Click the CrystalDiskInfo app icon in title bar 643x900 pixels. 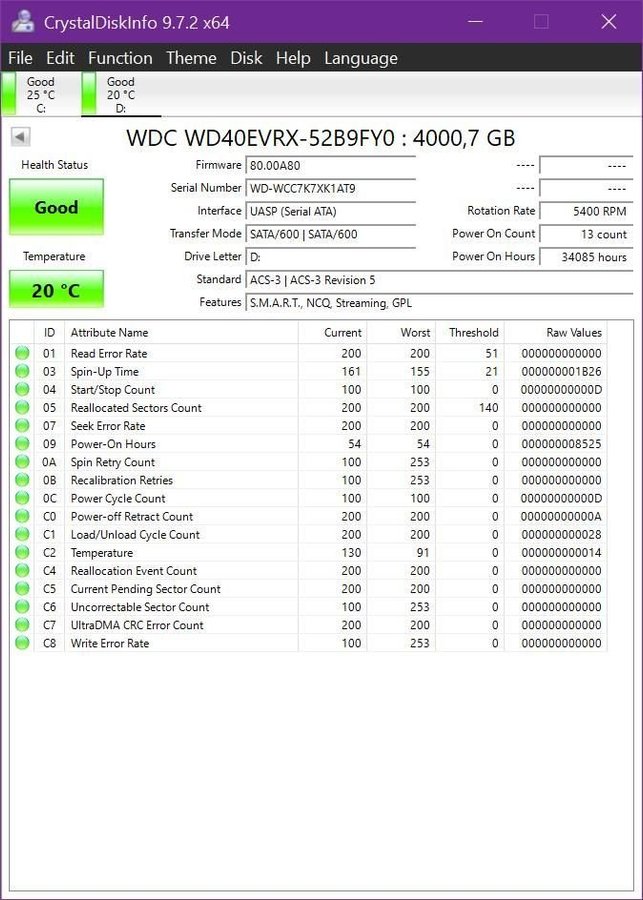(x=24, y=21)
